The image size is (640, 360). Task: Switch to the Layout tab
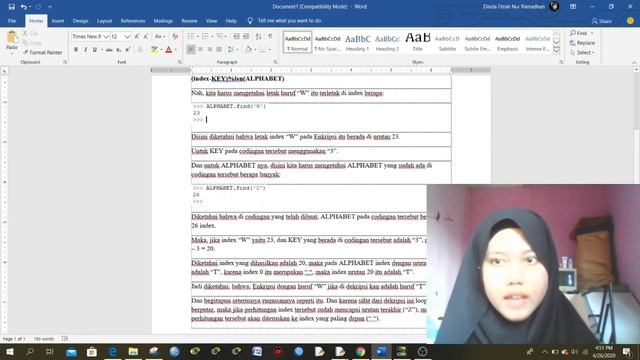point(104,20)
